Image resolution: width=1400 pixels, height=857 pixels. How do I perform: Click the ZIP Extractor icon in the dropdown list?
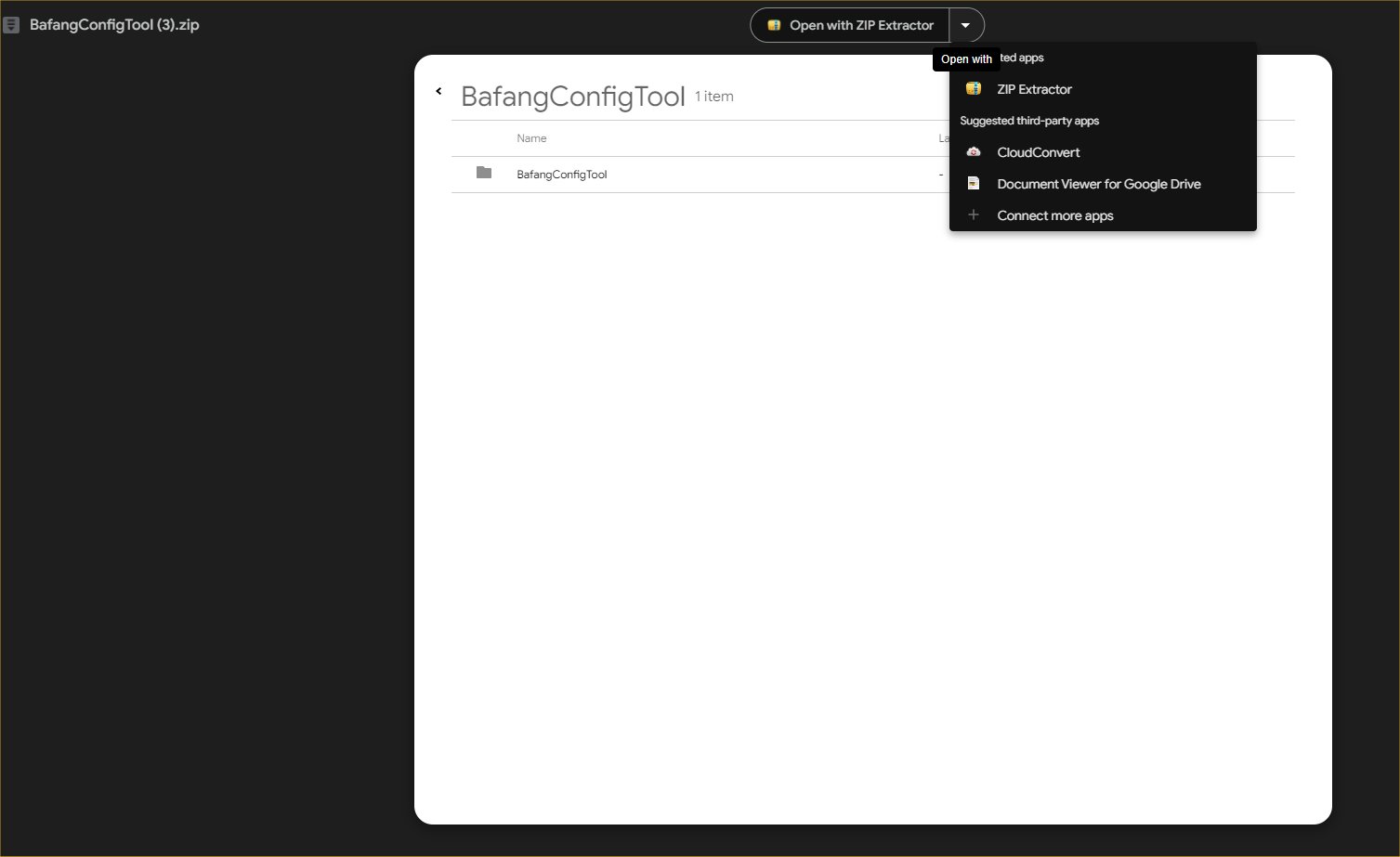[973, 89]
